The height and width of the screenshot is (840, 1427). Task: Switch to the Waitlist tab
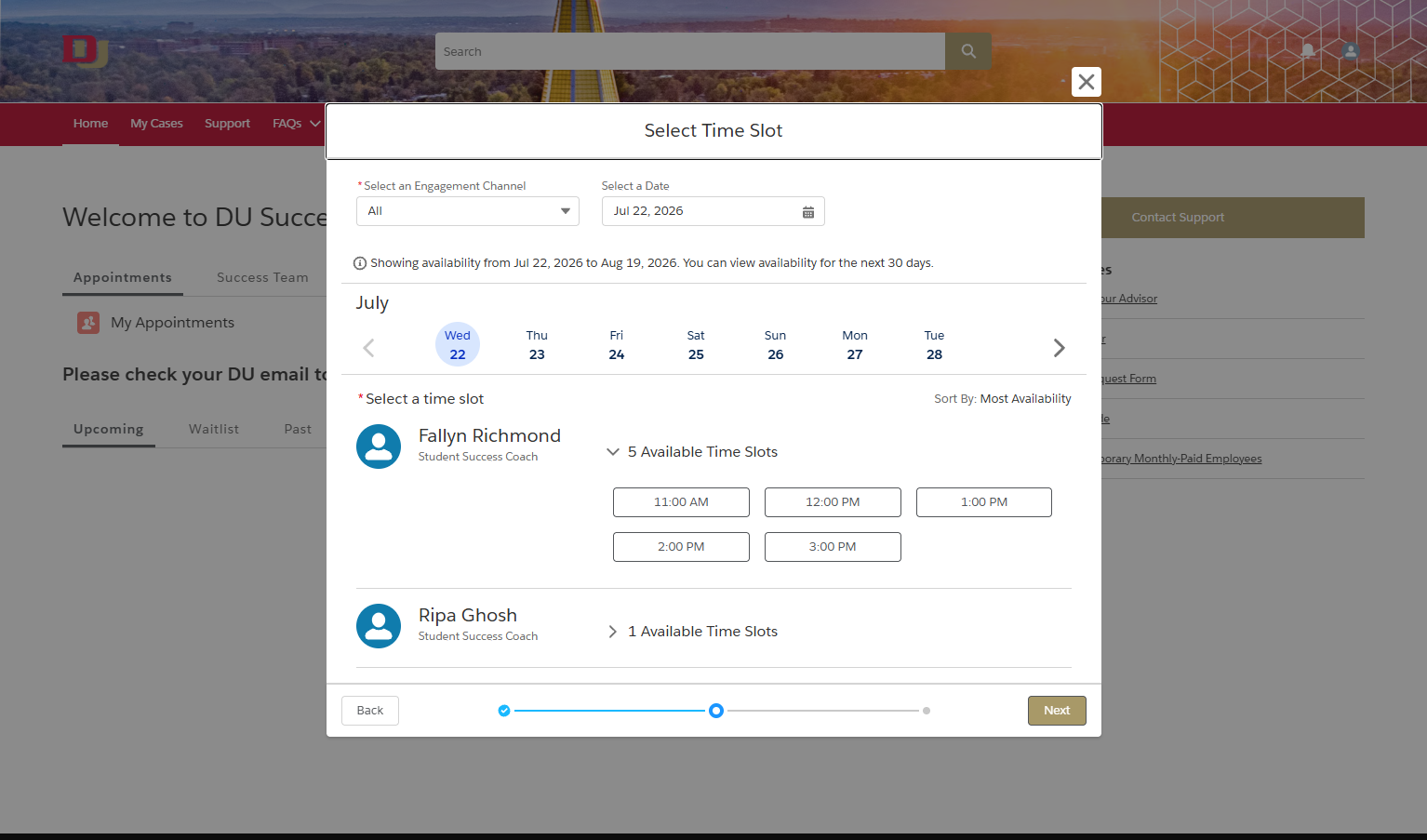tap(214, 430)
